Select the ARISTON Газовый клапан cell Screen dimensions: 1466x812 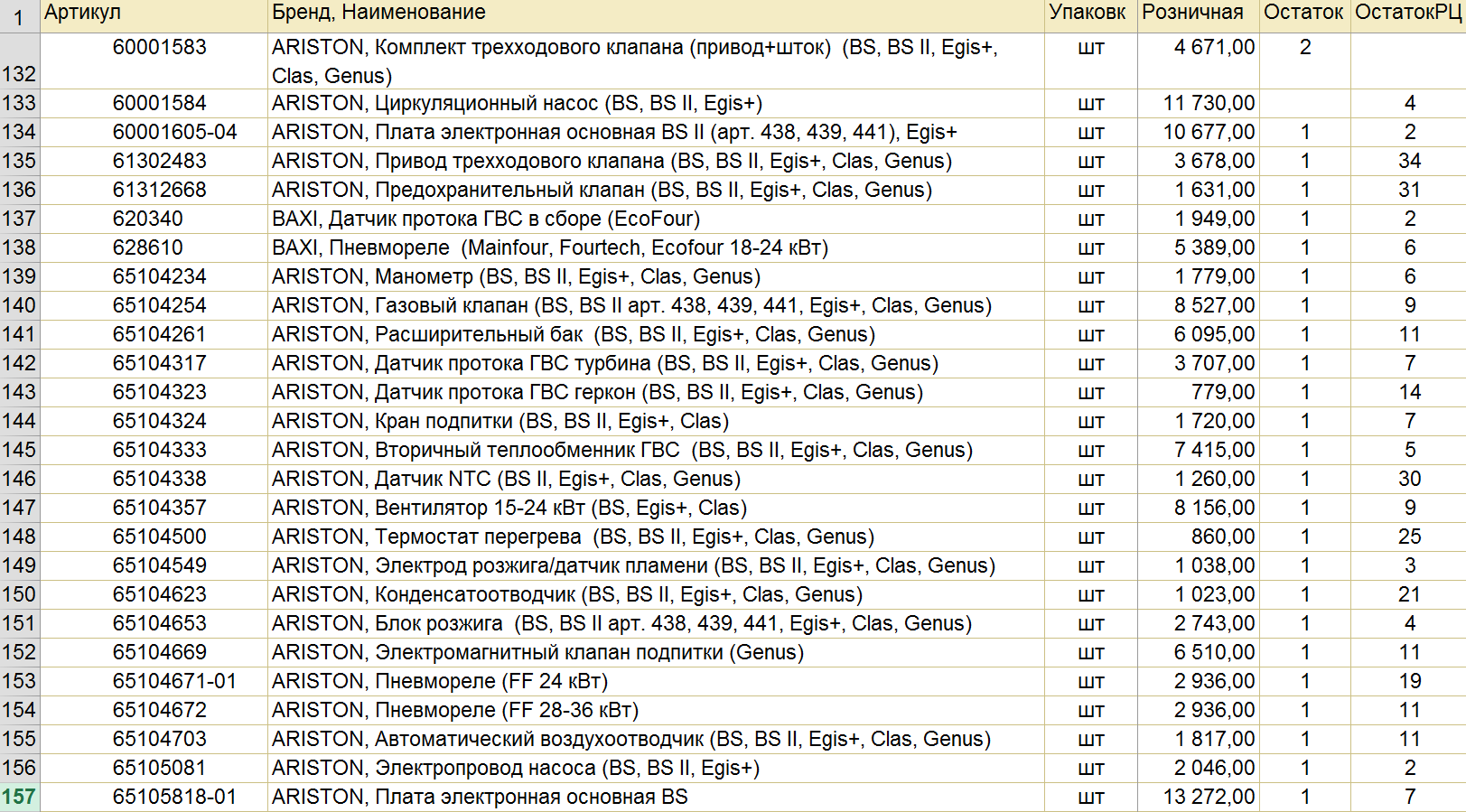(x=656, y=306)
